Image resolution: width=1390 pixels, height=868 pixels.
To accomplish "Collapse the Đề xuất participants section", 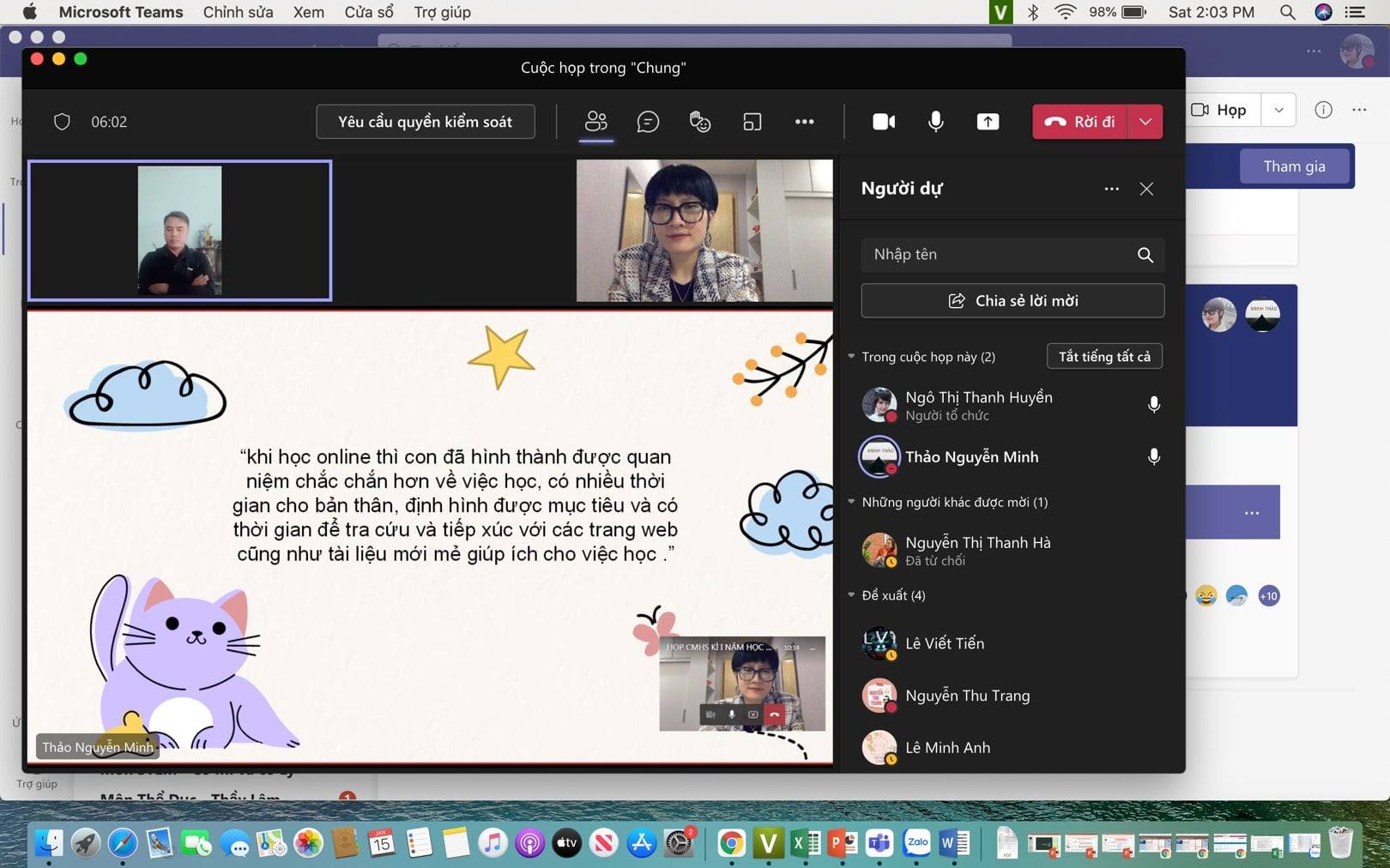I will pos(851,595).
